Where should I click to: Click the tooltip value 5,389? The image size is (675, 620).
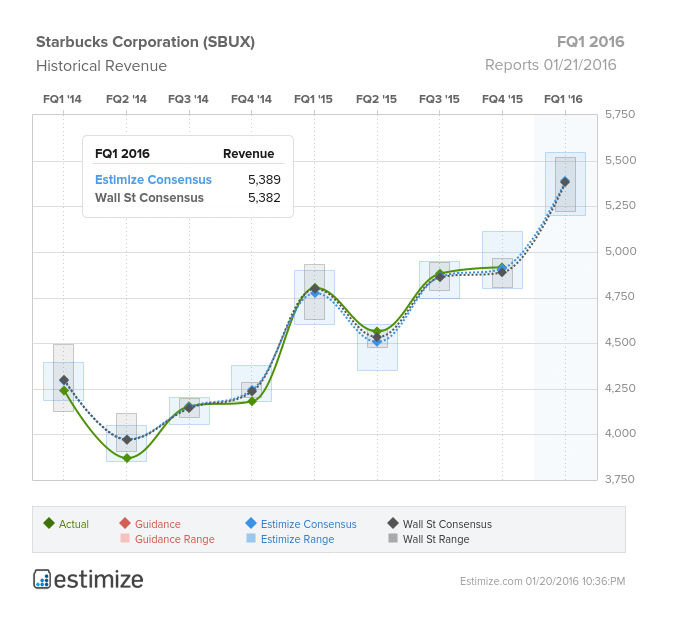tap(264, 180)
